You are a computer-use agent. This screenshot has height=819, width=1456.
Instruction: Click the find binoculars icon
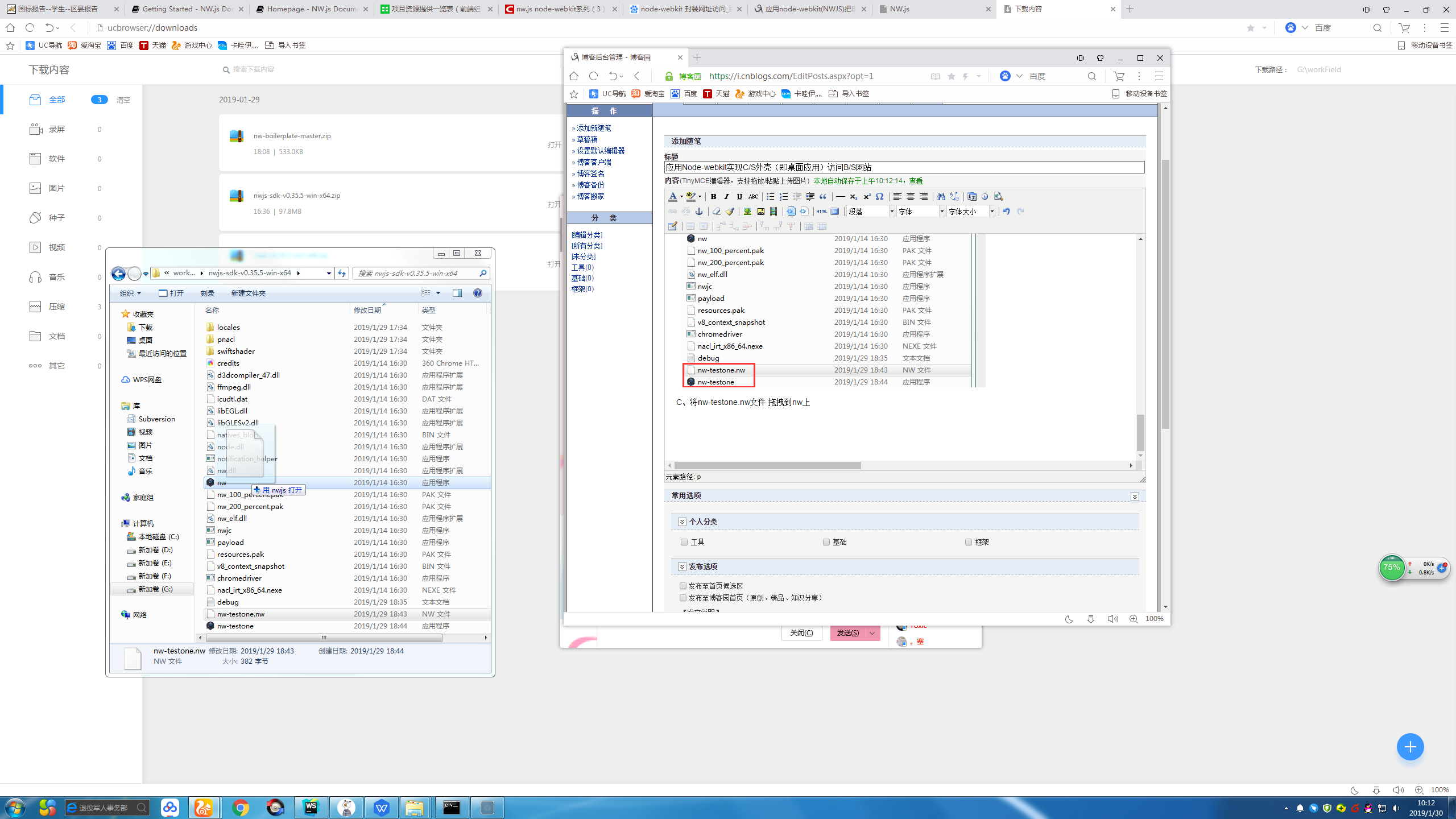(941, 197)
